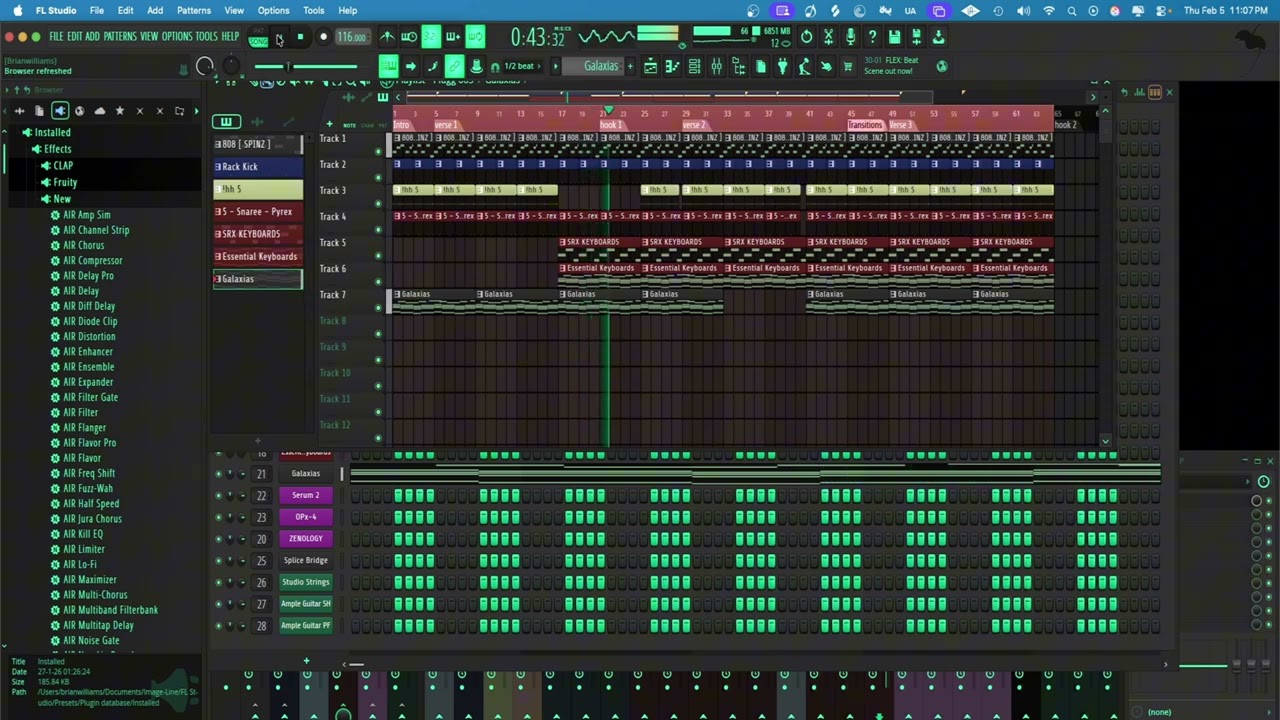Toggle the metronome icon
The image size is (1280, 720).
click(387, 37)
